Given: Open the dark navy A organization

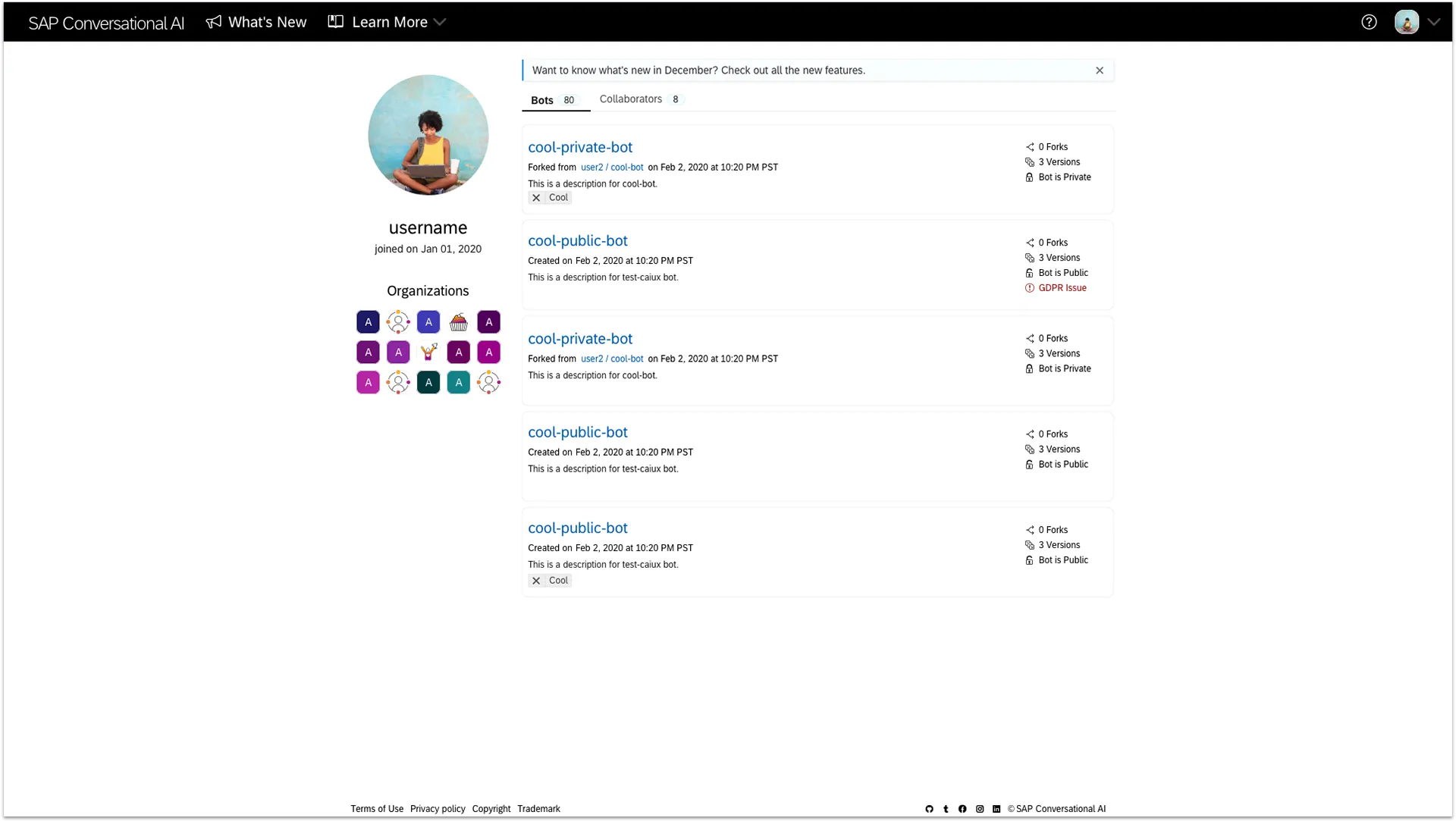Looking at the screenshot, I should 368,322.
